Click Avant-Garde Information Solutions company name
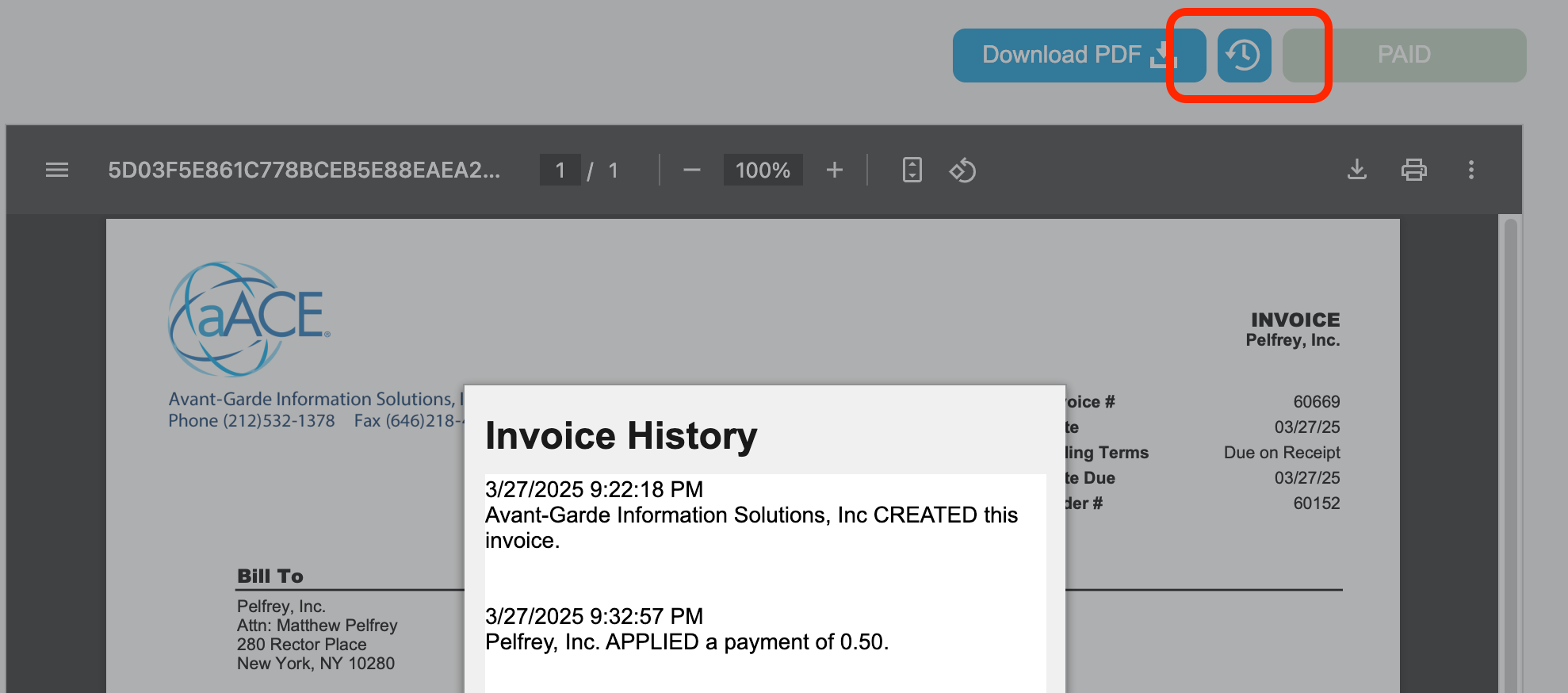The height and width of the screenshot is (693, 1568). pos(316,399)
